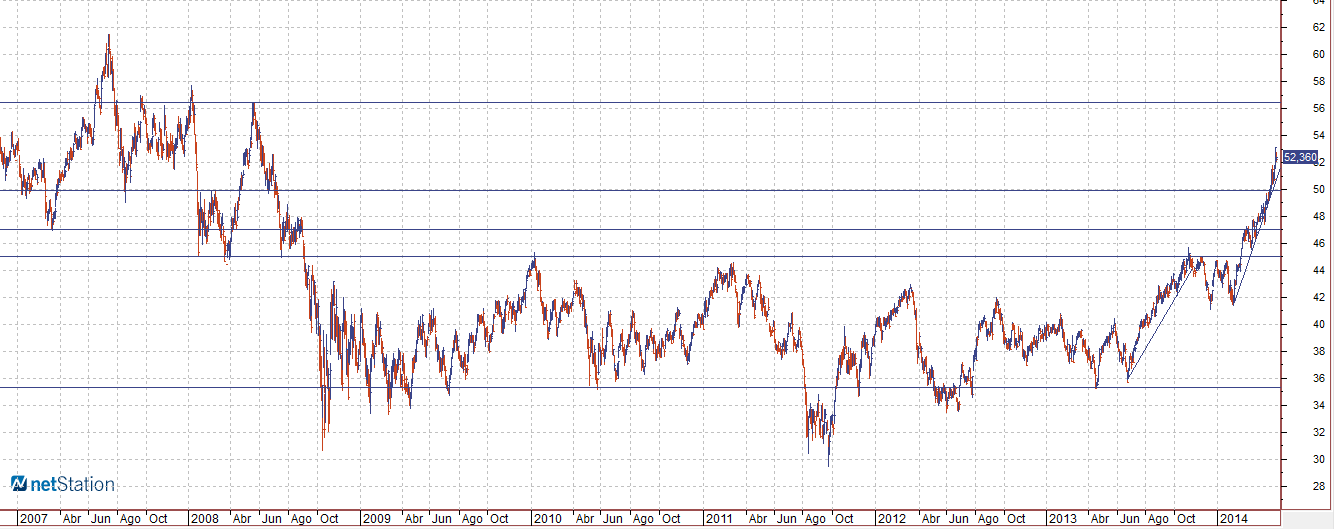Click the 56 value on price axis
This screenshot has height=529, width=1334.
(1319, 108)
